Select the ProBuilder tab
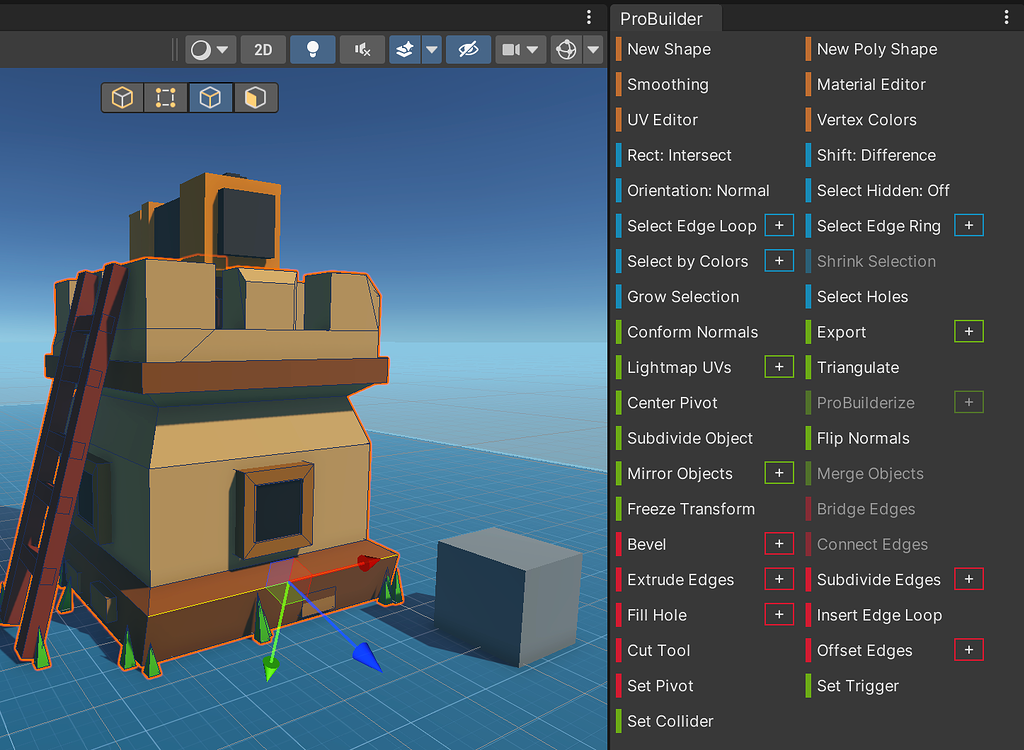1024x750 pixels. (x=666, y=17)
